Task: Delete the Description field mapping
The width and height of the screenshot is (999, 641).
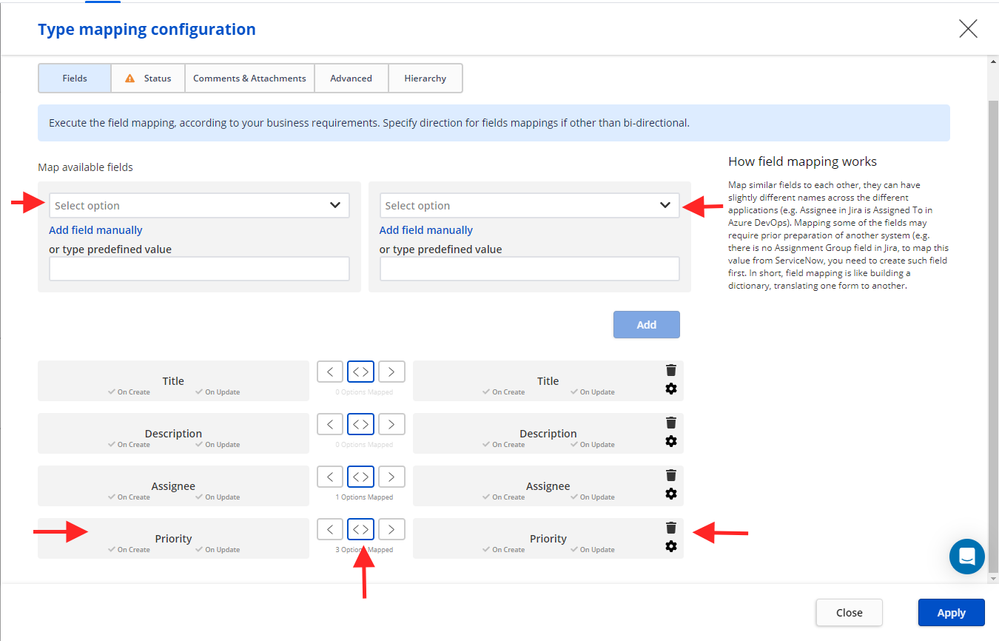Action: tap(671, 422)
